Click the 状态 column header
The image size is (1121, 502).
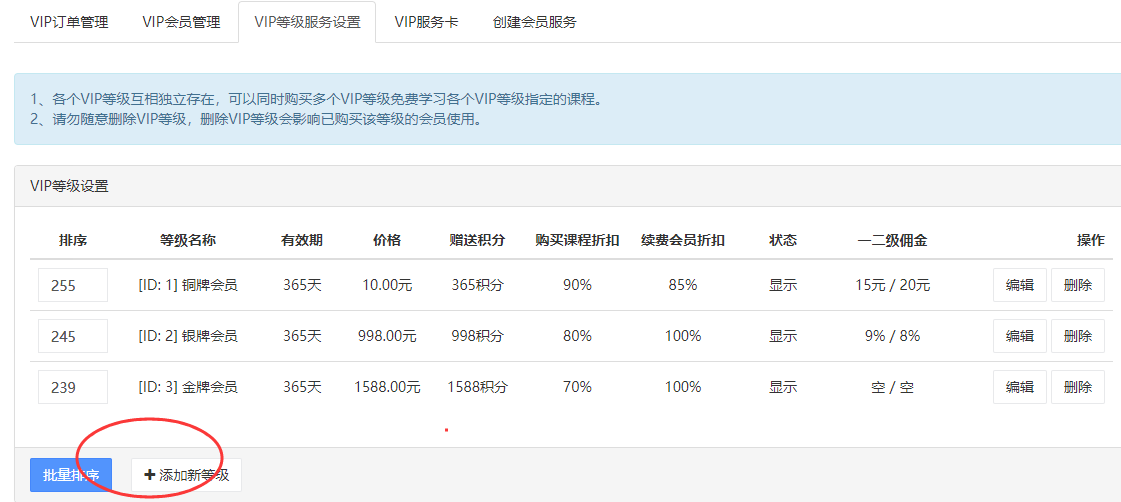click(x=783, y=240)
